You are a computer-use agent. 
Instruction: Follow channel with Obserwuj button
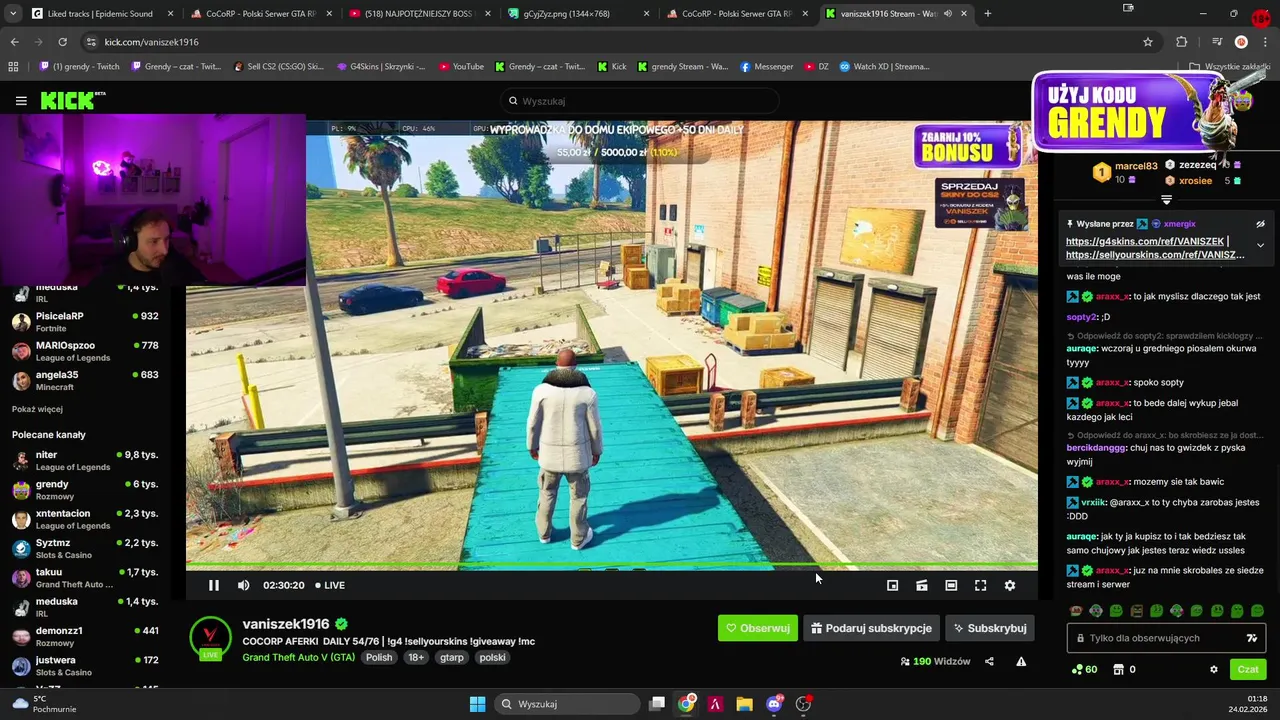[x=757, y=628]
